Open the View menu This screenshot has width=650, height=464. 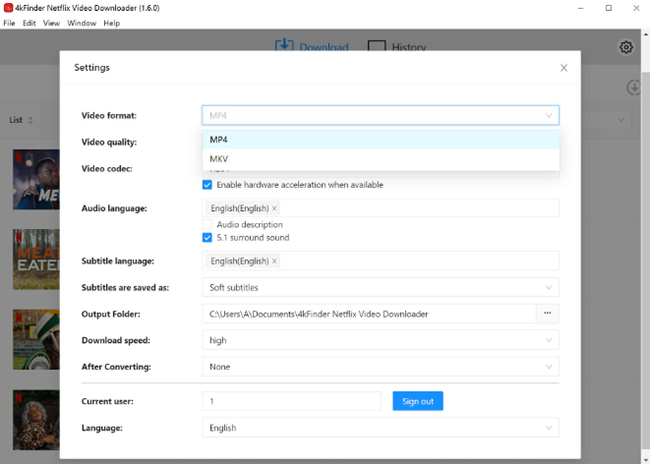(51, 23)
